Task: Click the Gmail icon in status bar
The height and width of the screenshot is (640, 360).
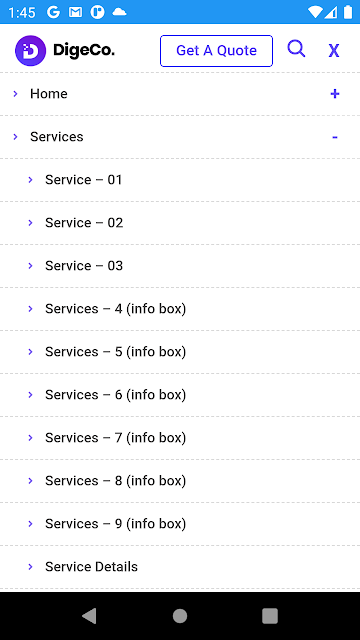Action: tap(76, 12)
